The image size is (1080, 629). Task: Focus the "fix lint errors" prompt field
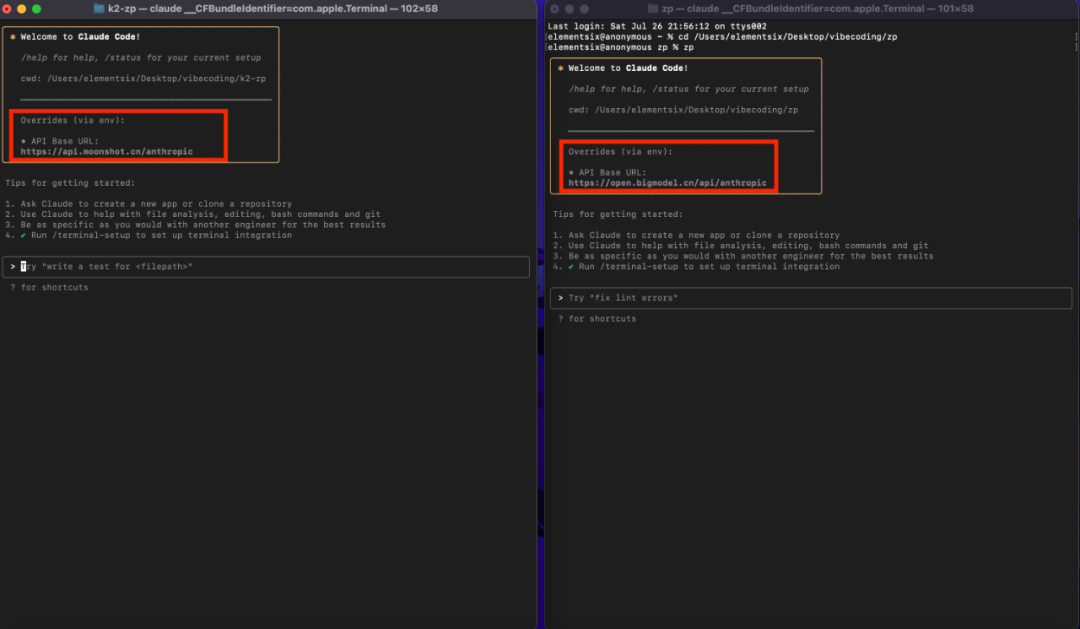point(811,298)
